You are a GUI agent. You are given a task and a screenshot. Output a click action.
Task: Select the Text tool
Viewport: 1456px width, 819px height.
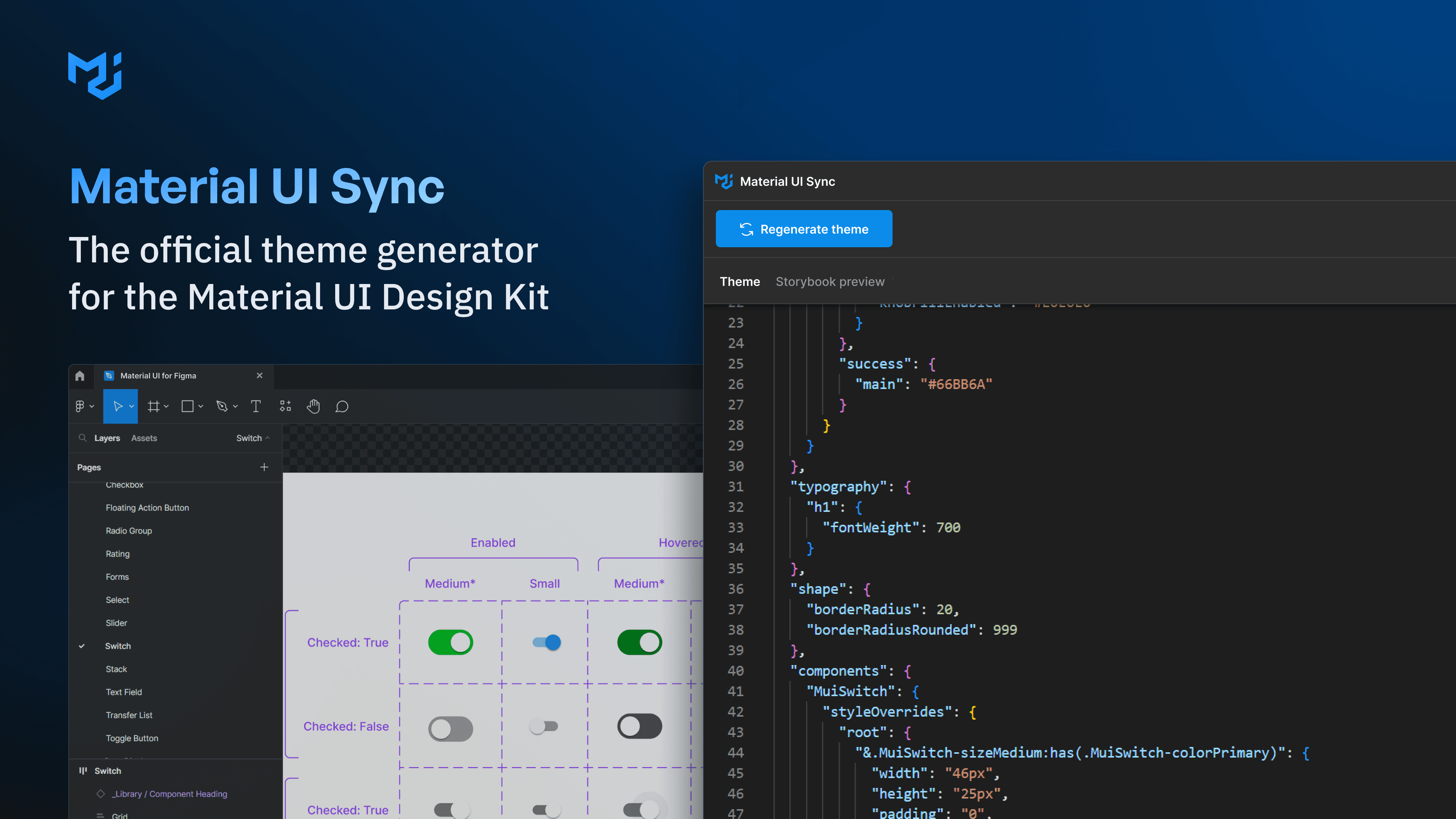tap(256, 406)
